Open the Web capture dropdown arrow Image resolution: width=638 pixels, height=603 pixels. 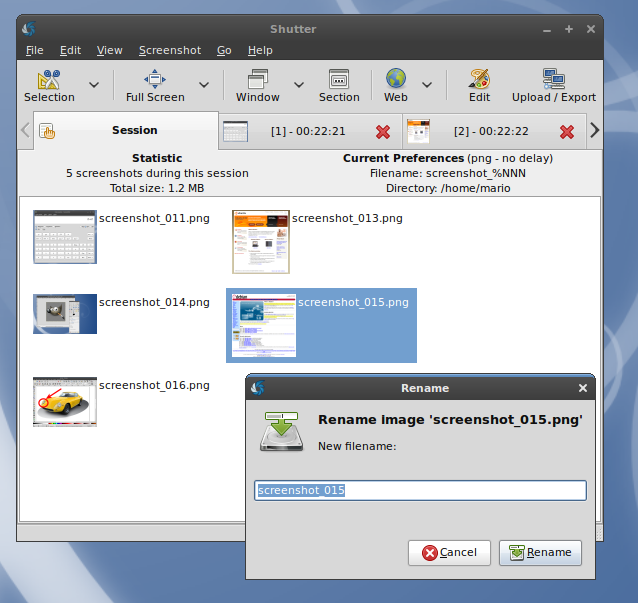[x=427, y=86]
